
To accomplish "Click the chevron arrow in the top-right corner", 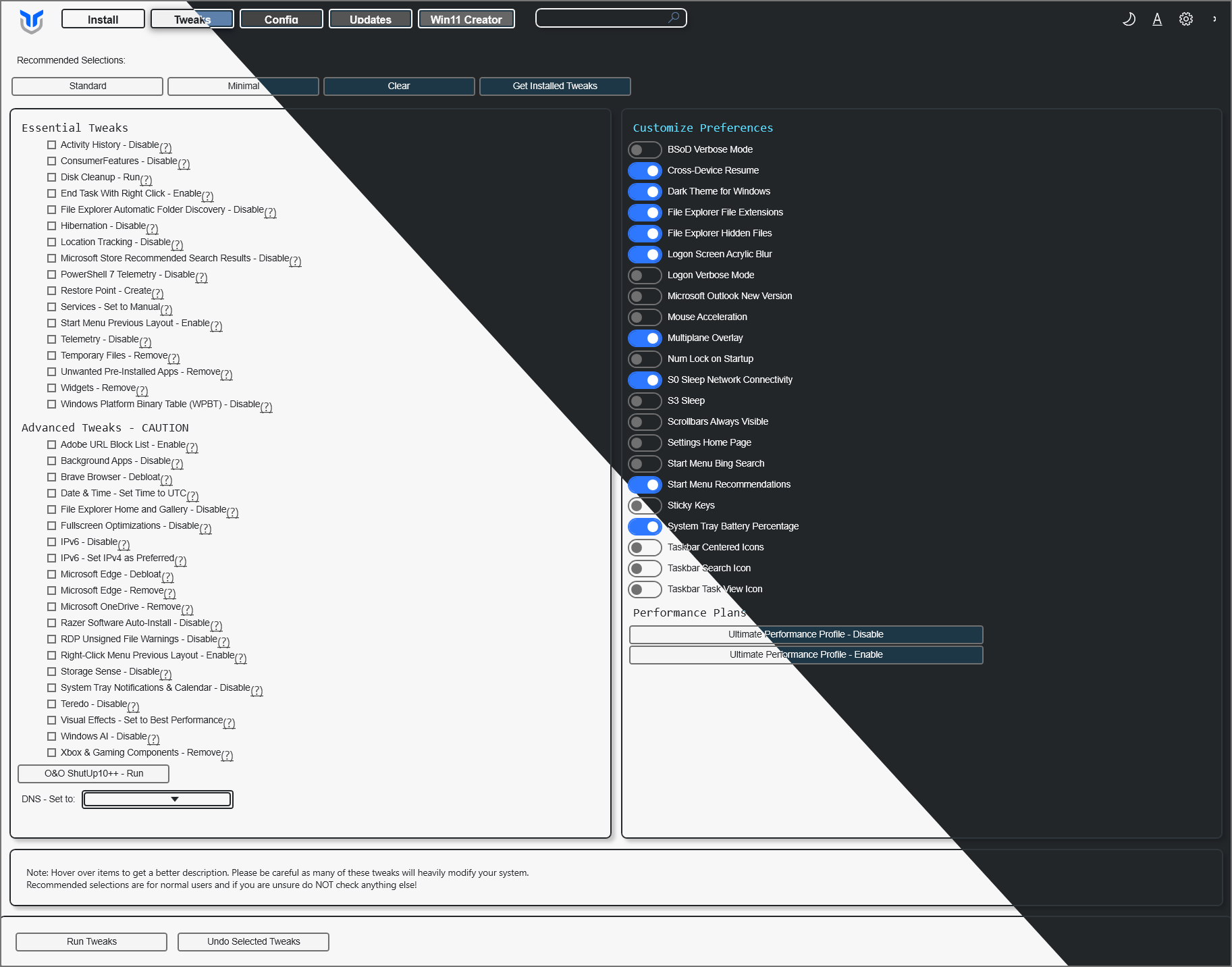I will (1214, 19).
